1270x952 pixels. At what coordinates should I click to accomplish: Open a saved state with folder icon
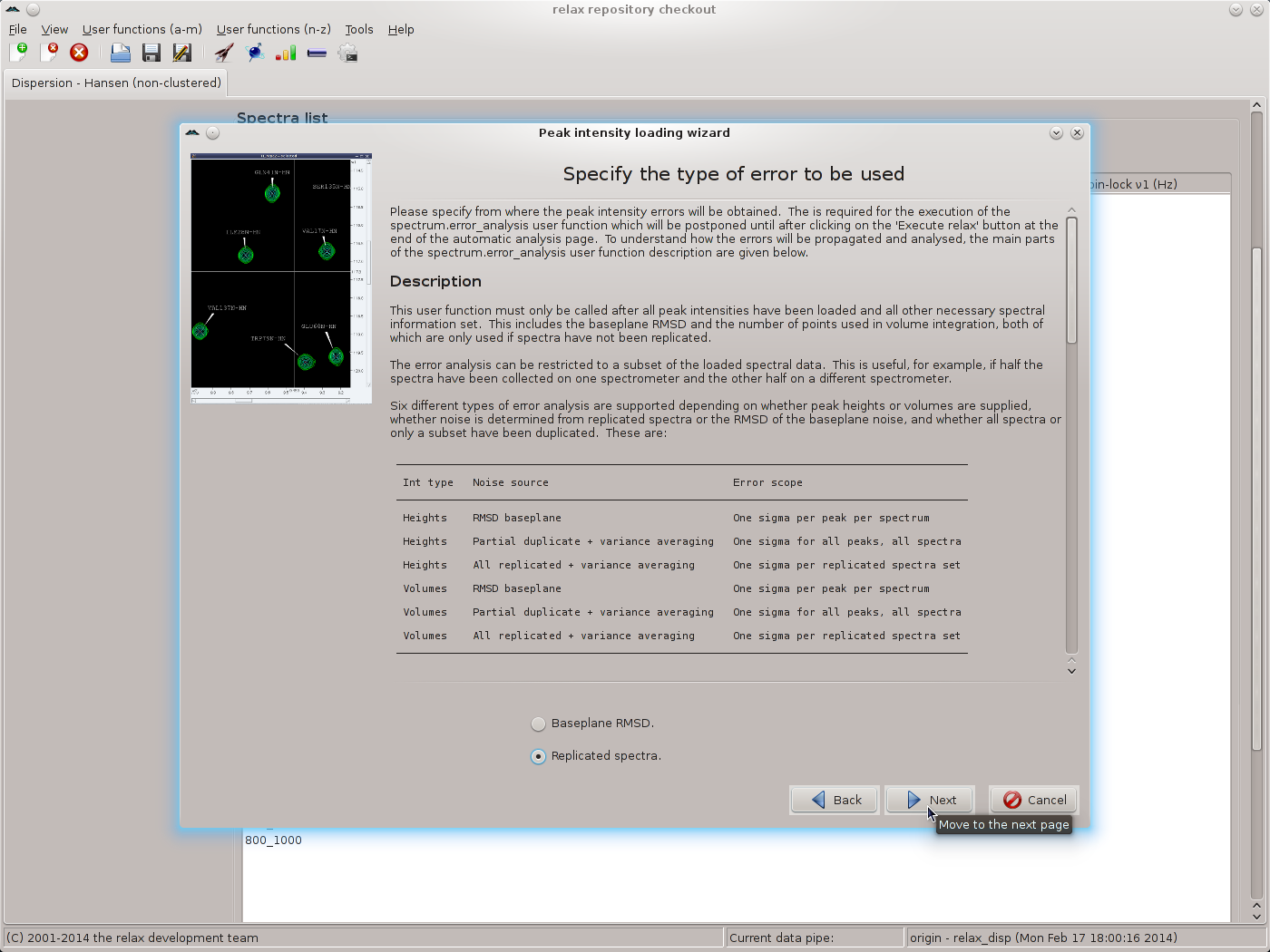pyautogui.click(x=120, y=53)
